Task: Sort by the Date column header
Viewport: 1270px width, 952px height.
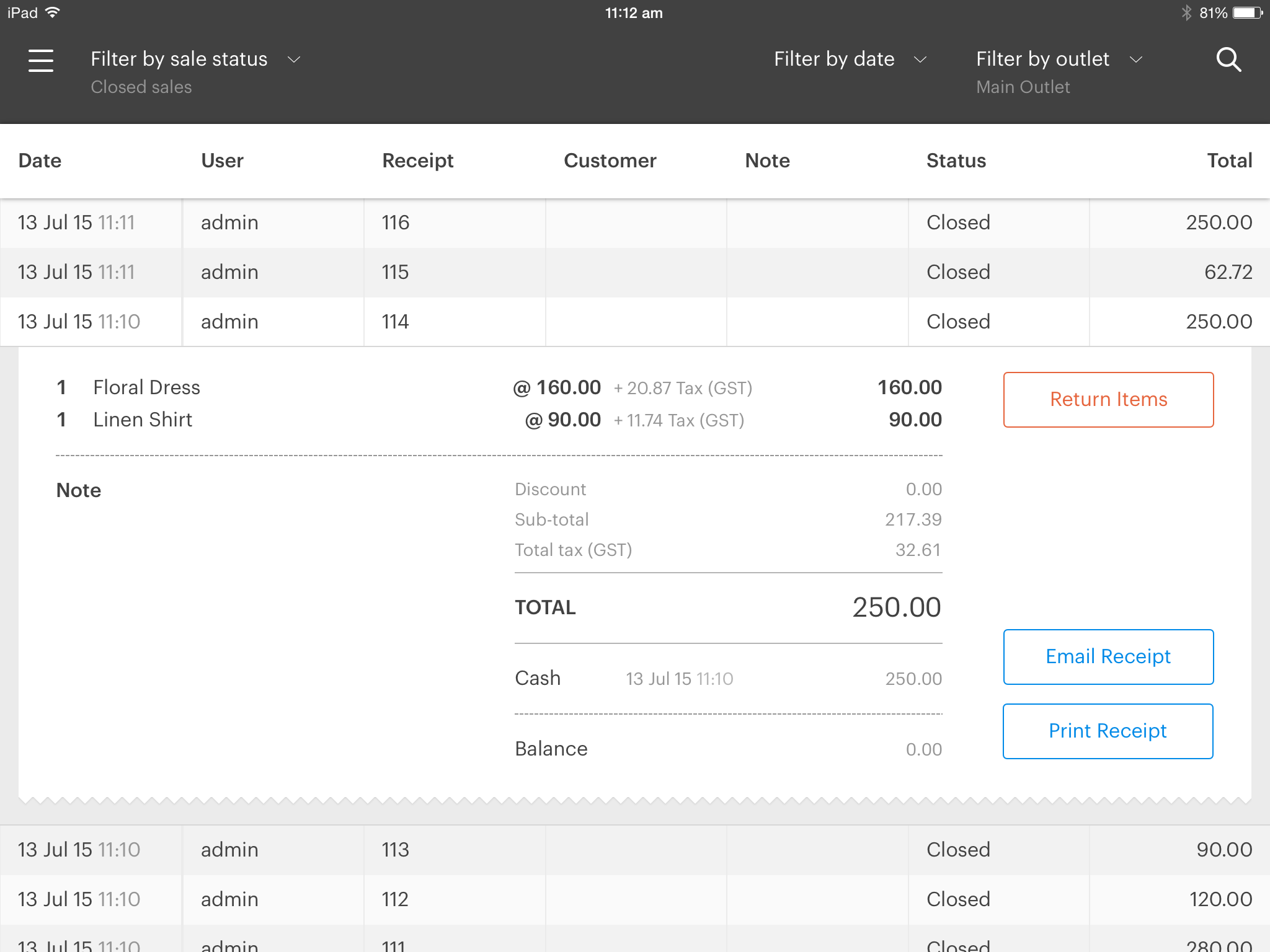Action: point(40,161)
